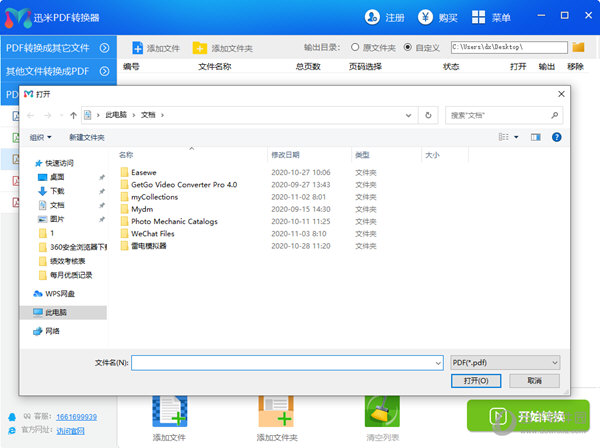Select the myCollections folder
The image size is (600, 448).
click(154, 197)
